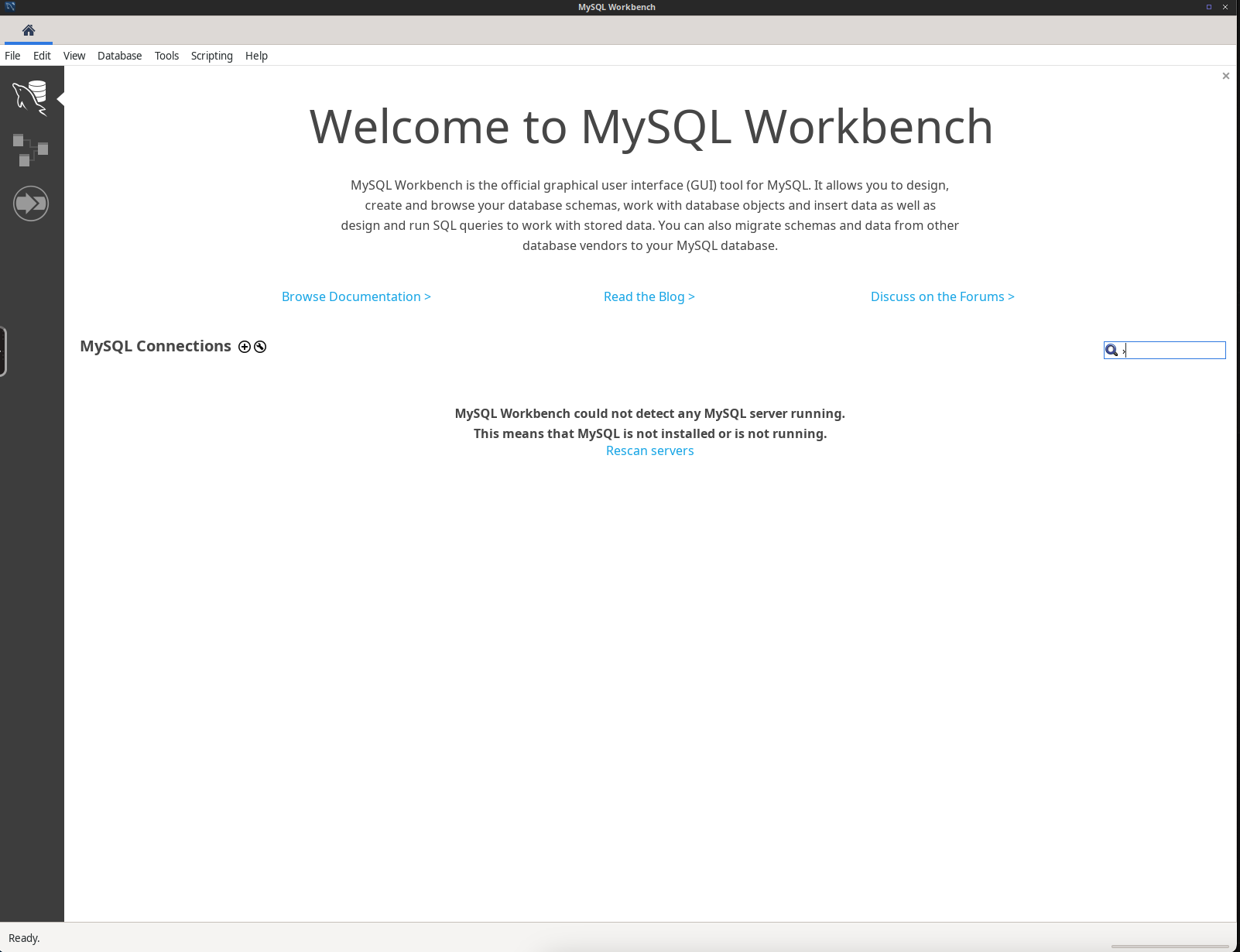Follow the Browse Documentation link
This screenshot has height=952, width=1240.
356,296
